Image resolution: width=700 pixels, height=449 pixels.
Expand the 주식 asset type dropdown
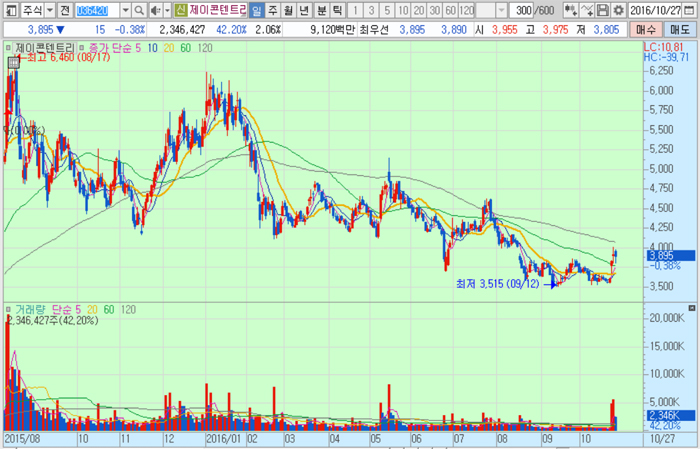point(48,10)
